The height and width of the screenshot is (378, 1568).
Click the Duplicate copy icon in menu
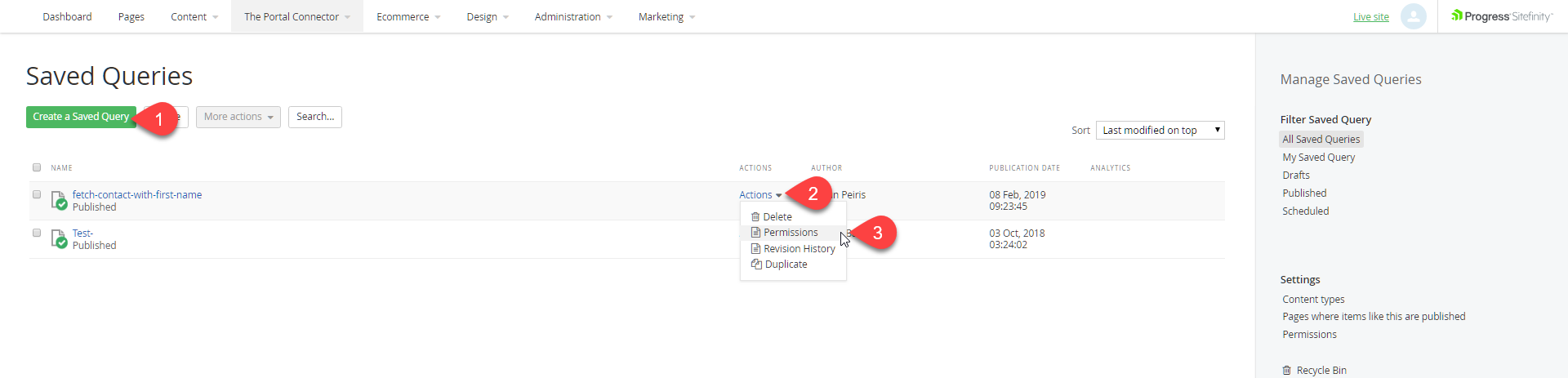(x=756, y=265)
